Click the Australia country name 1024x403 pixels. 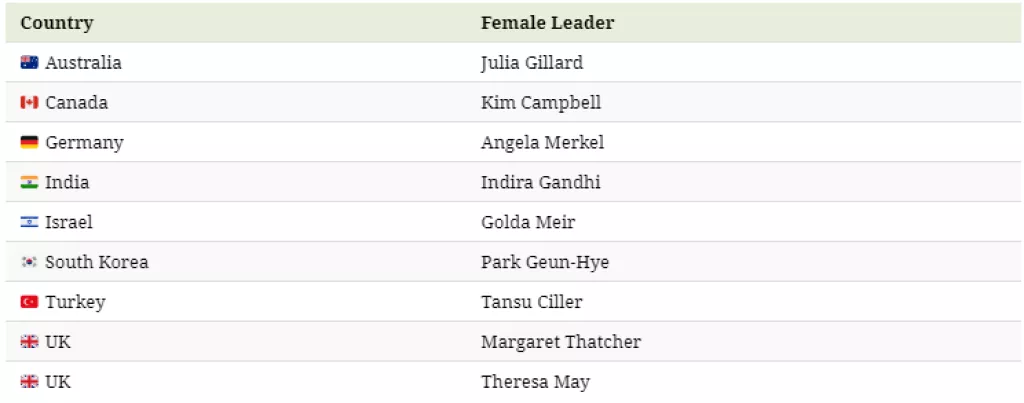point(83,62)
